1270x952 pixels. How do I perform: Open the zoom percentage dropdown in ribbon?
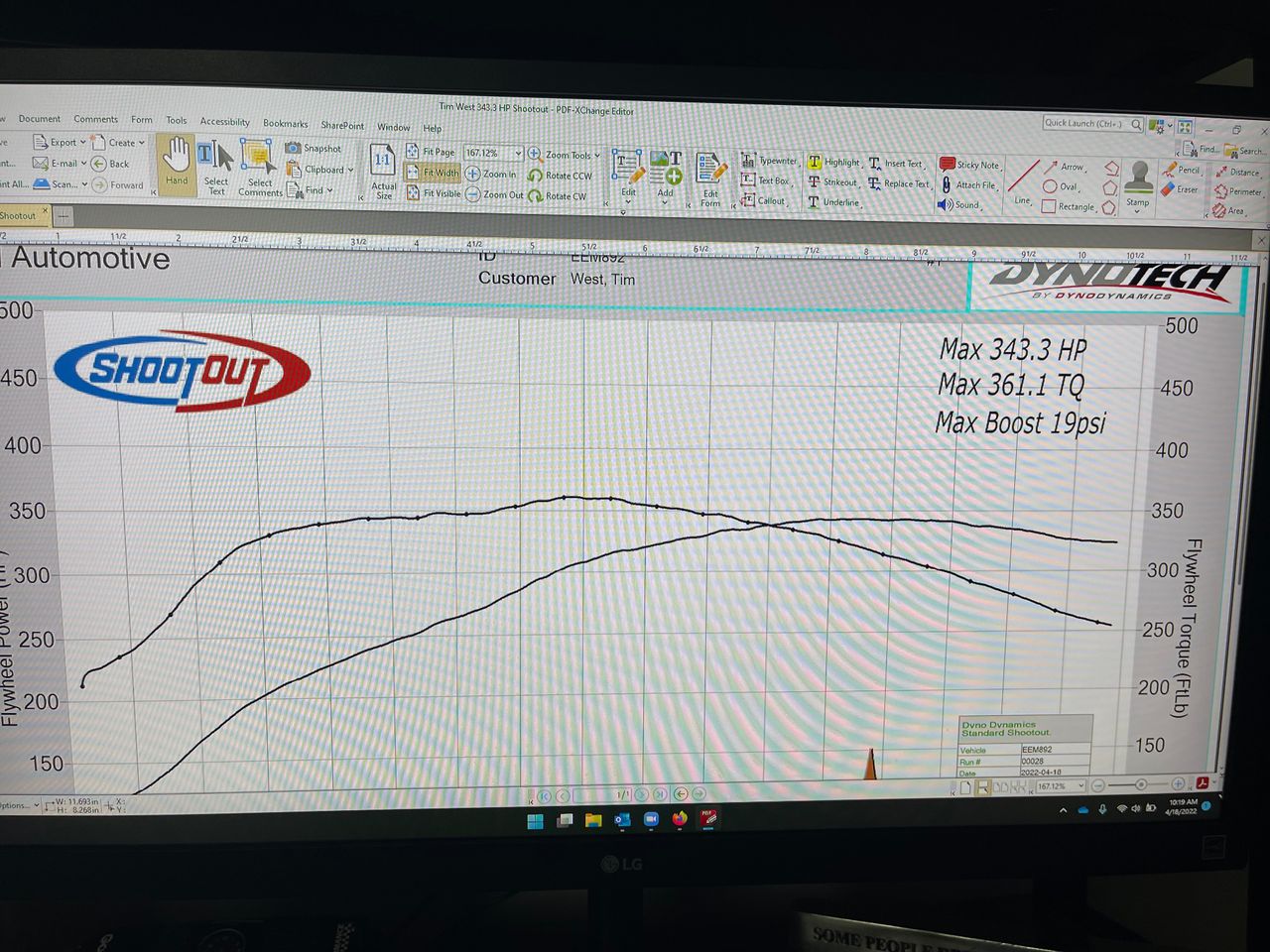tap(518, 154)
